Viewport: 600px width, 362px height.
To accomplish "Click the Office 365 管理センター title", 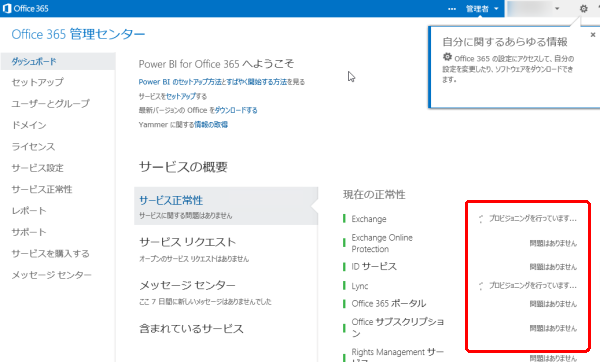I will pos(78,34).
